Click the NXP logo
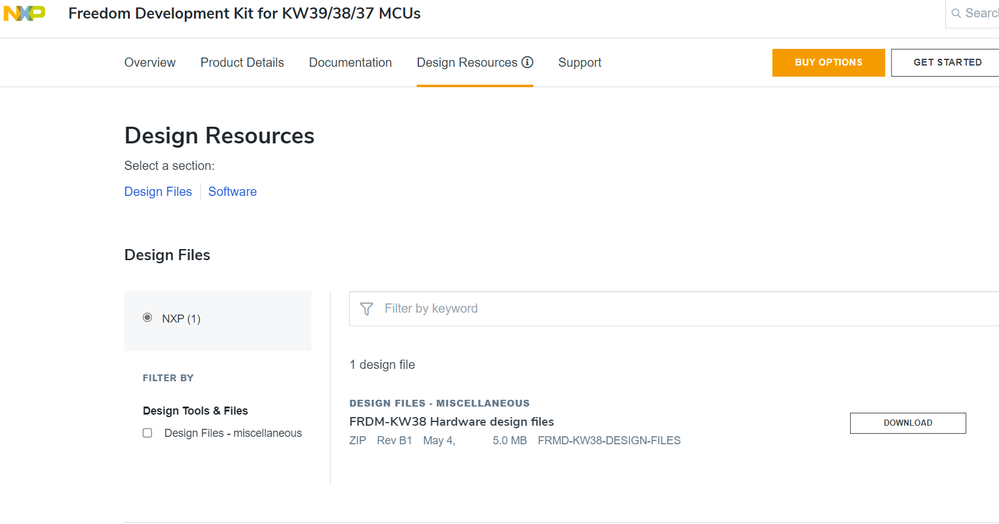The height and width of the screenshot is (524, 999). pos(24,13)
